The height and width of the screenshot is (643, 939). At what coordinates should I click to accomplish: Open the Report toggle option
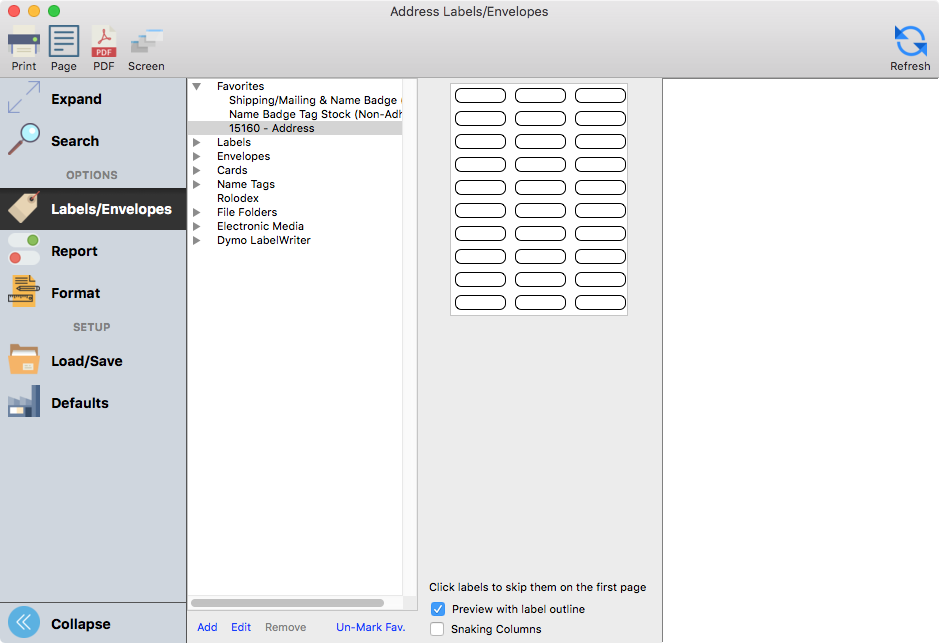pyautogui.click(x=24, y=251)
